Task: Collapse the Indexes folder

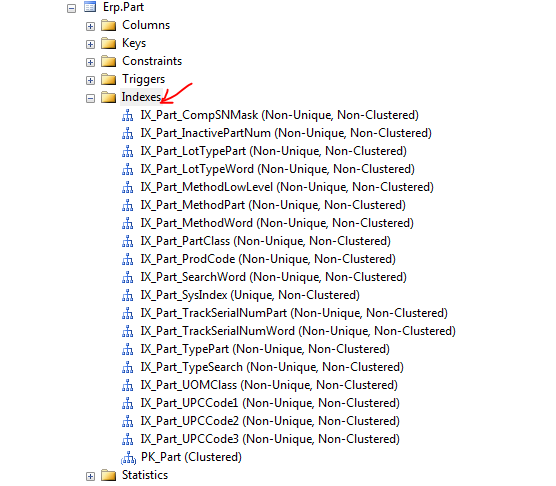Action: [90, 98]
